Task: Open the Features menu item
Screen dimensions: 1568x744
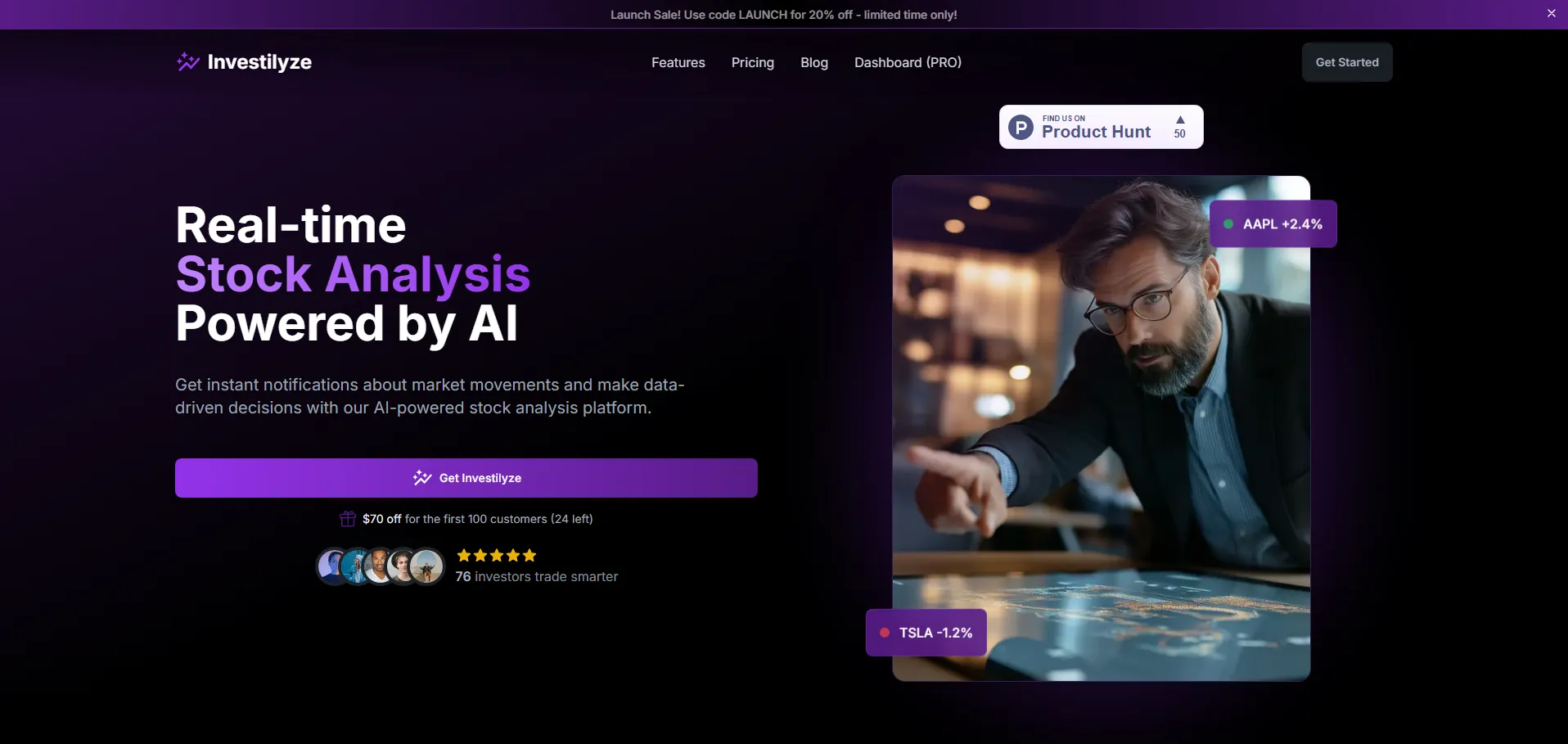Action: (x=678, y=62)
